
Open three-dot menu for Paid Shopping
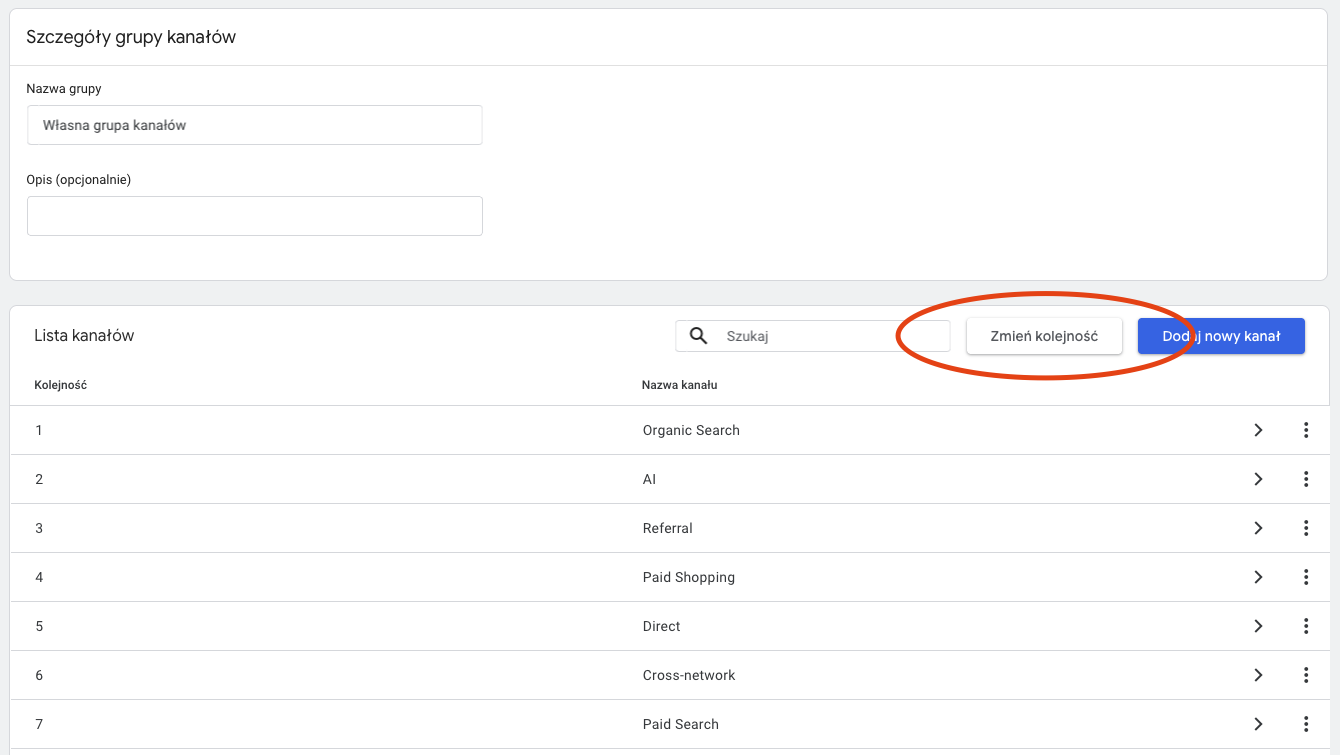point(1306,577)
